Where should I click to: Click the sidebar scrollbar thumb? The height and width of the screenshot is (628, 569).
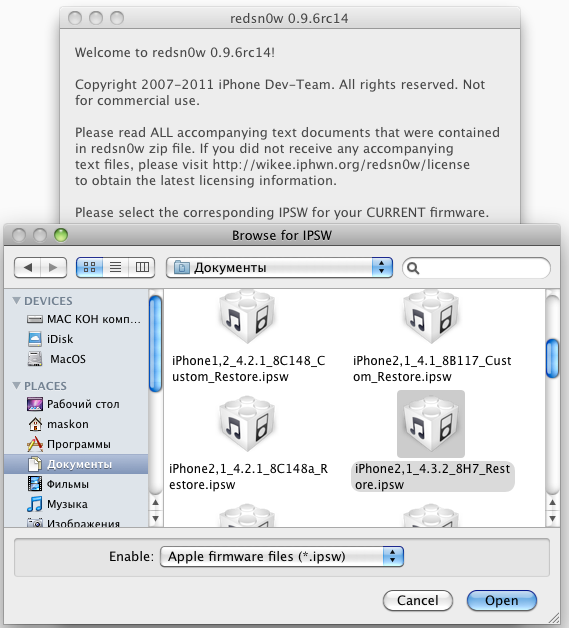click(x=155, y=343)
